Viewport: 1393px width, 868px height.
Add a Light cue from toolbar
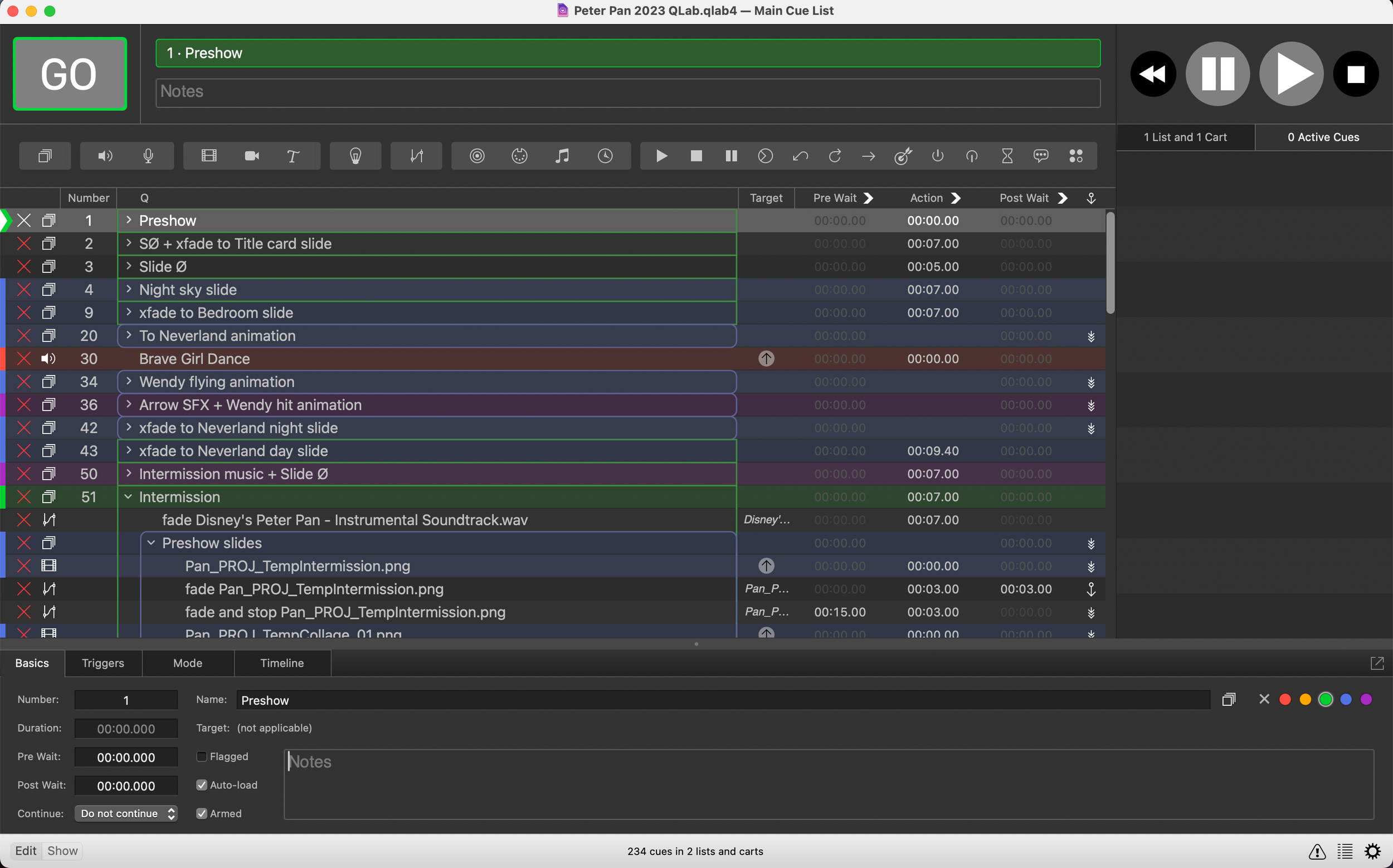coord(355,156)
